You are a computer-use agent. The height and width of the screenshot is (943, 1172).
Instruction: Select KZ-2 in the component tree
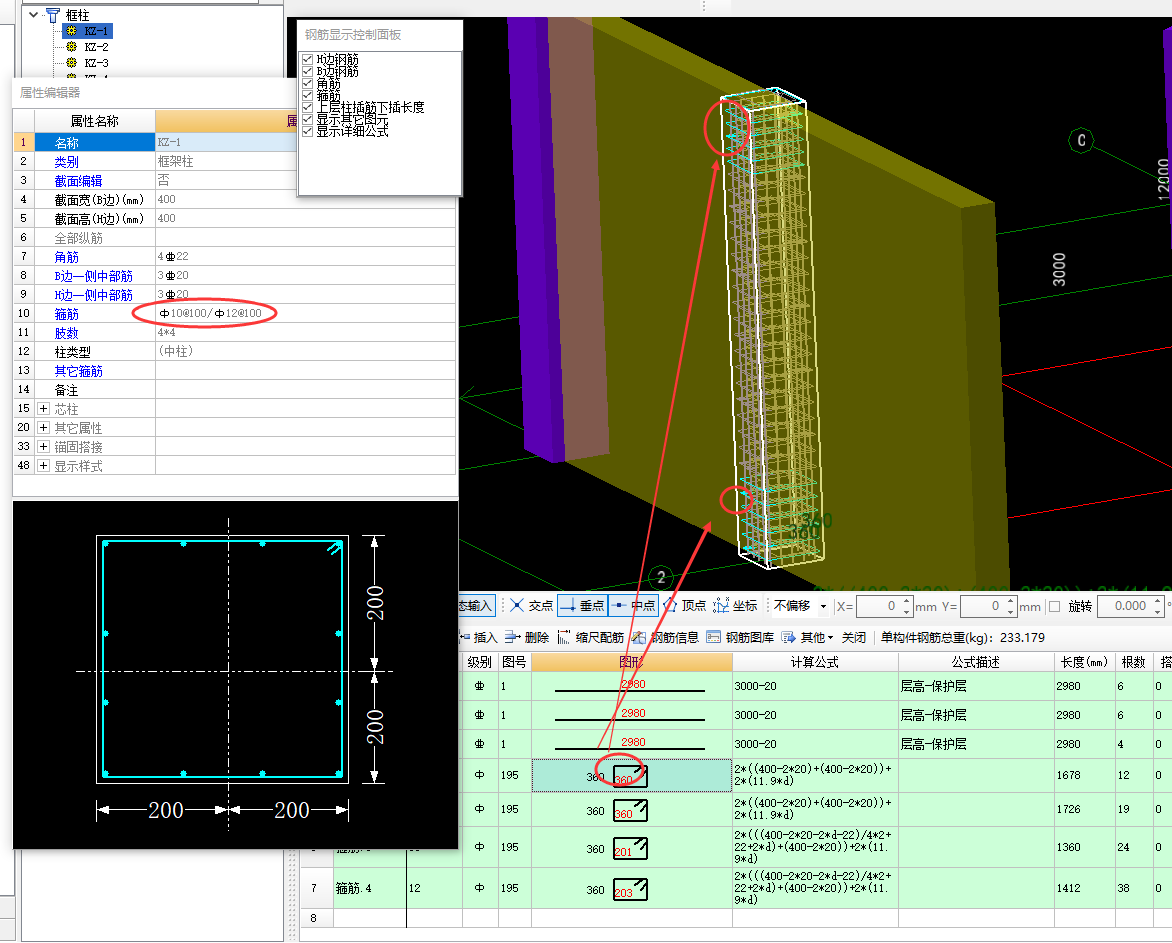pos(96,46)
